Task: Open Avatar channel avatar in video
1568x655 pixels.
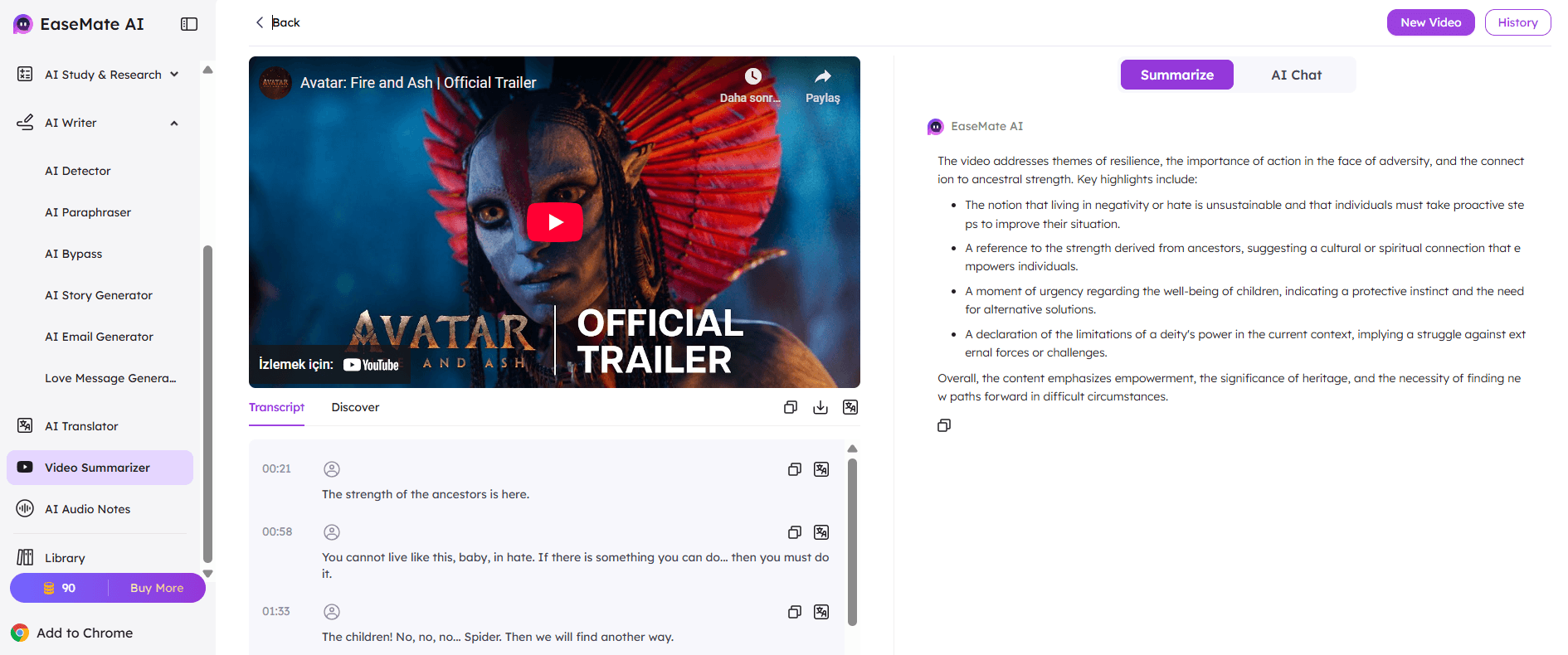Action: point(275,83)
